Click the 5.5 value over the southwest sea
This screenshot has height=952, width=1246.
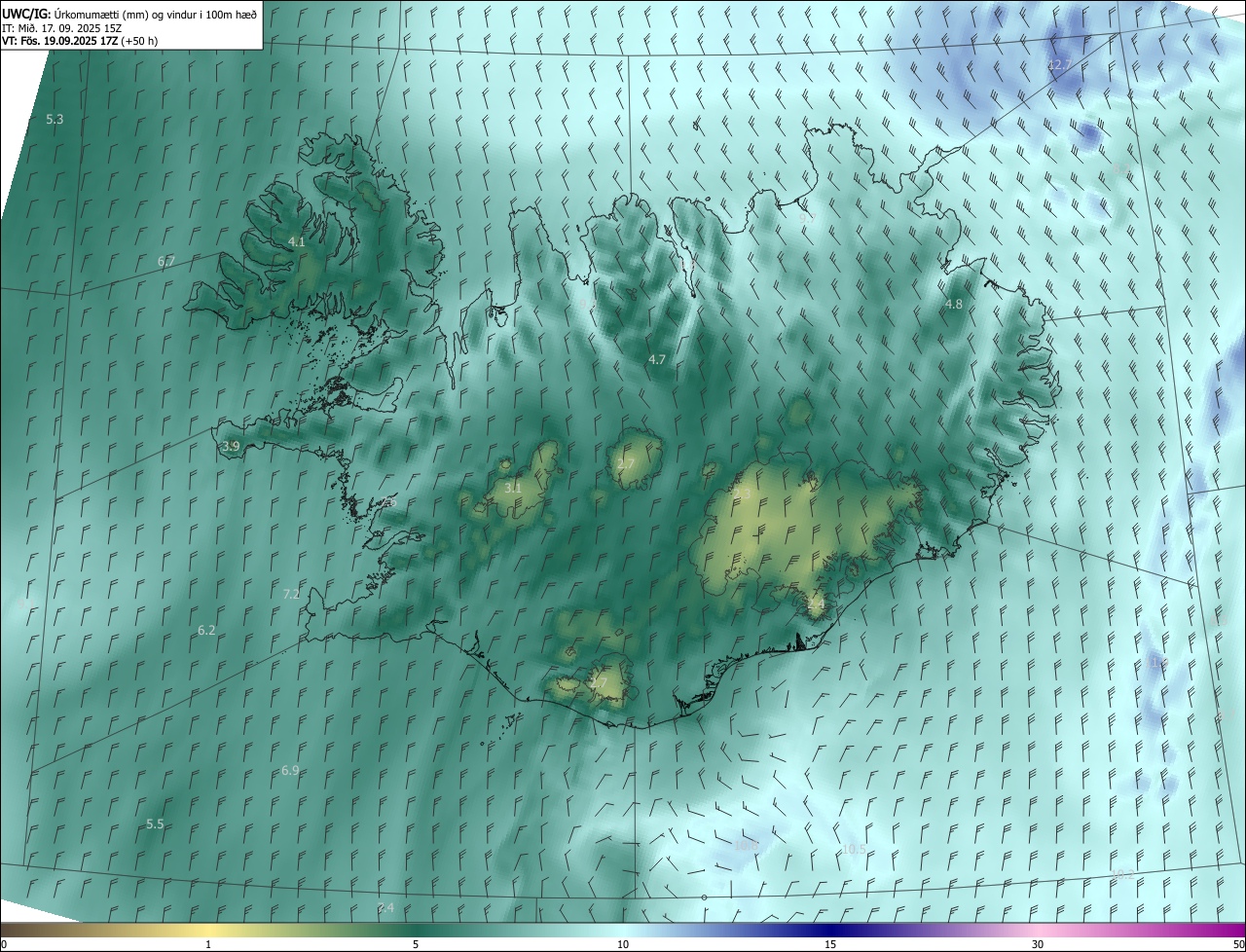[155, 824]
